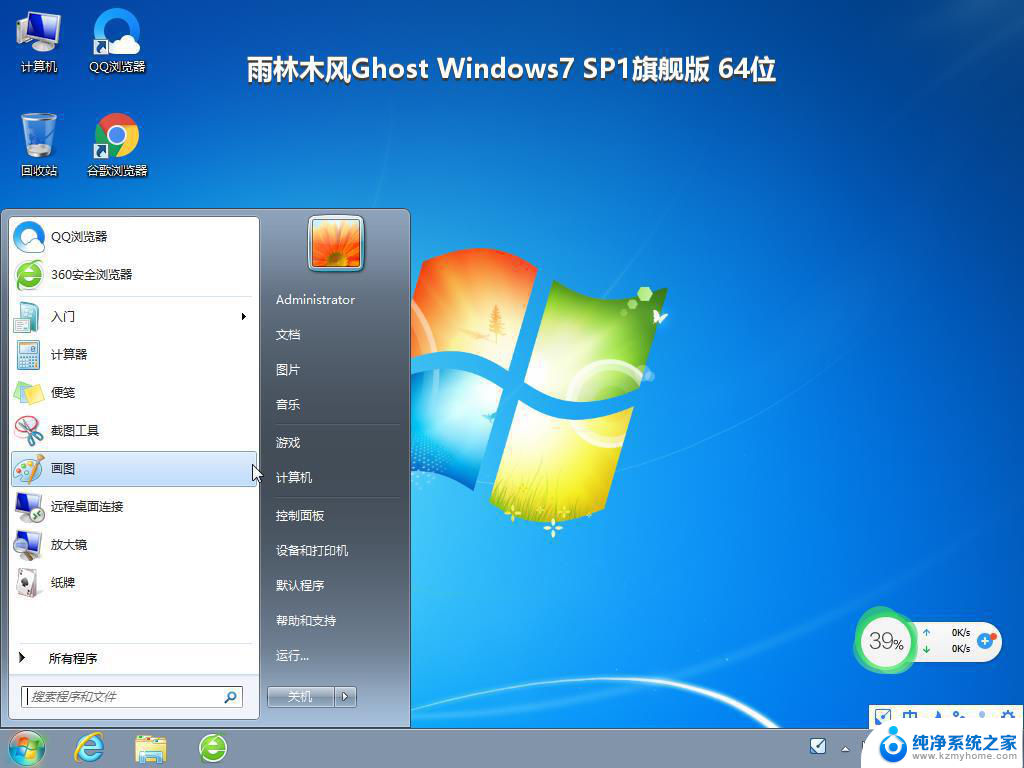Start the 纸牌 solitaire game
This screenshot has width=1024, height=768.
[134, 582]
